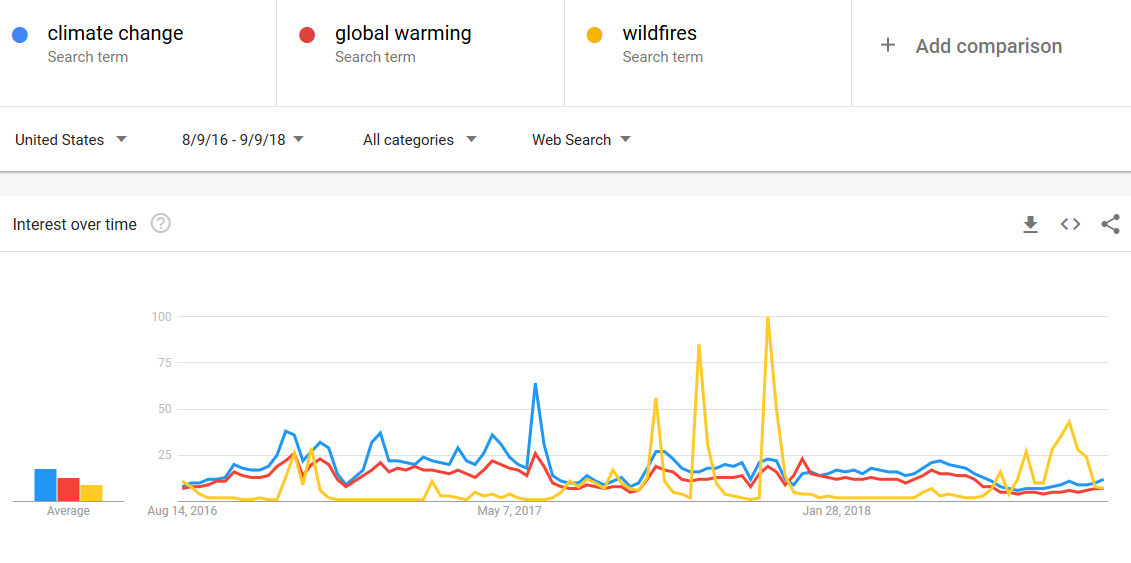This screenshot has height=563, width=1131.
Task: Click the blue climate change color dot
Action: point(20,36)
